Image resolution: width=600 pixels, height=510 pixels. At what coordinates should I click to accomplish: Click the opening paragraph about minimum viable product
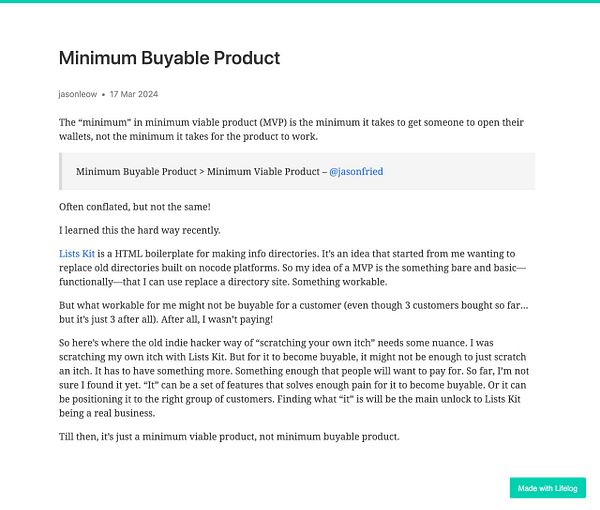[x=290, y=129]
